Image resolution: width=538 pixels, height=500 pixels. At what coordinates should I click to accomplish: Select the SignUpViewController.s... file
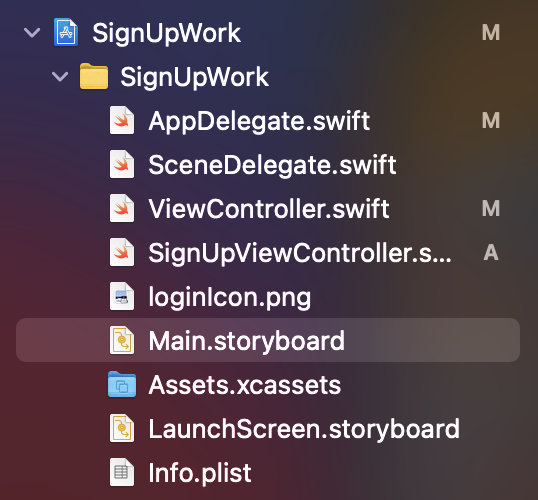(x=300, y=253)
